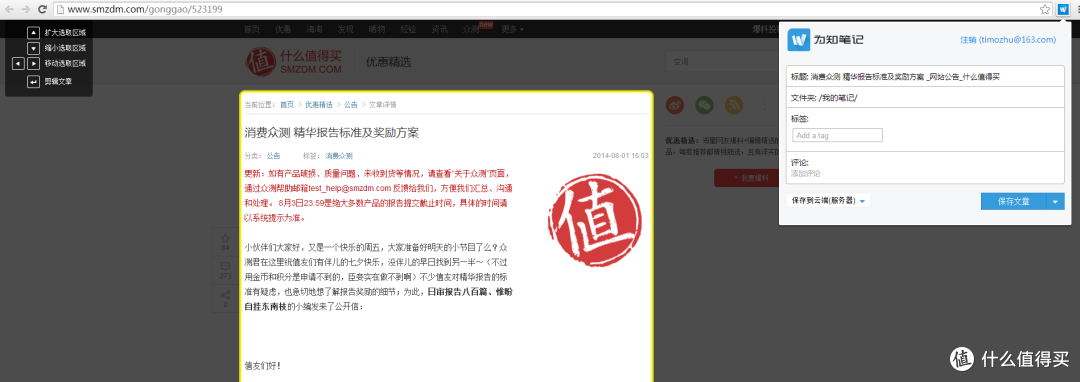
Task: Click the 消费众测 tag link
Action: [340, 156]
